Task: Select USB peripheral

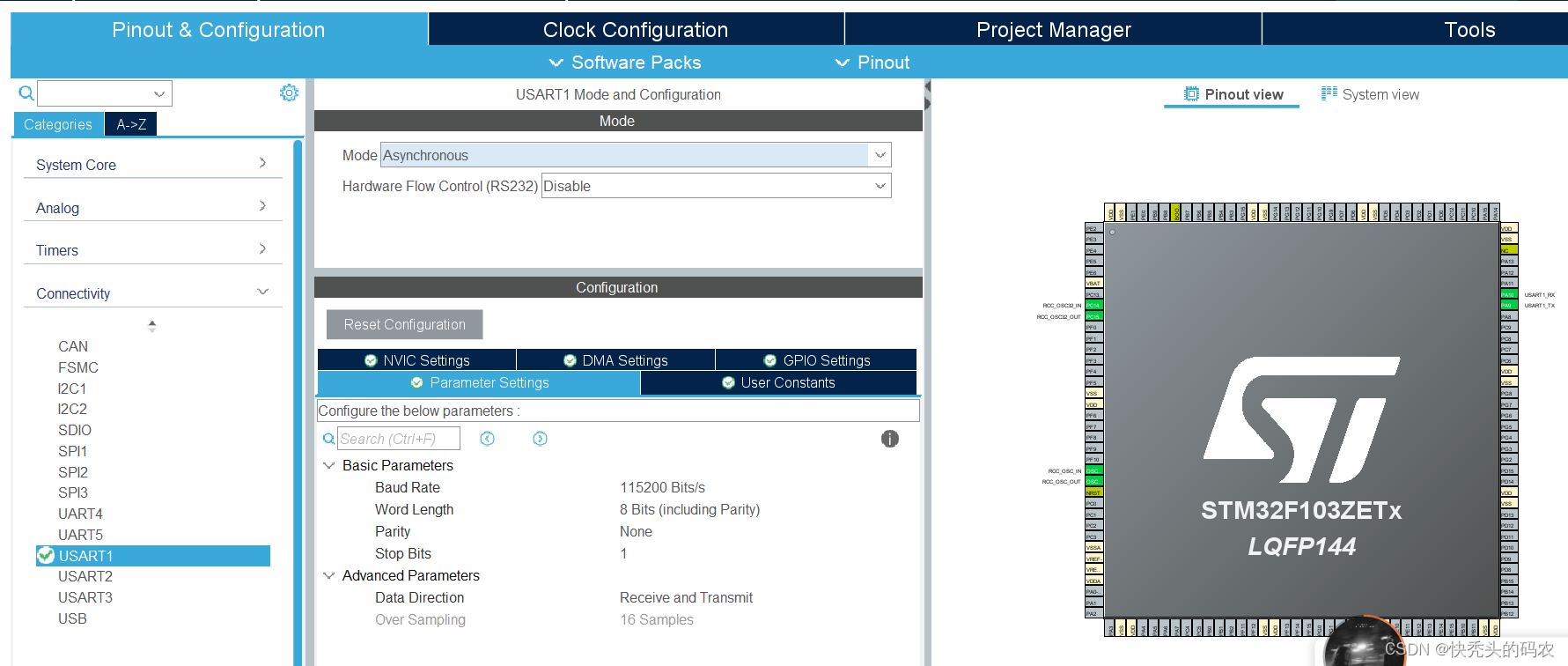Action: 72,618
